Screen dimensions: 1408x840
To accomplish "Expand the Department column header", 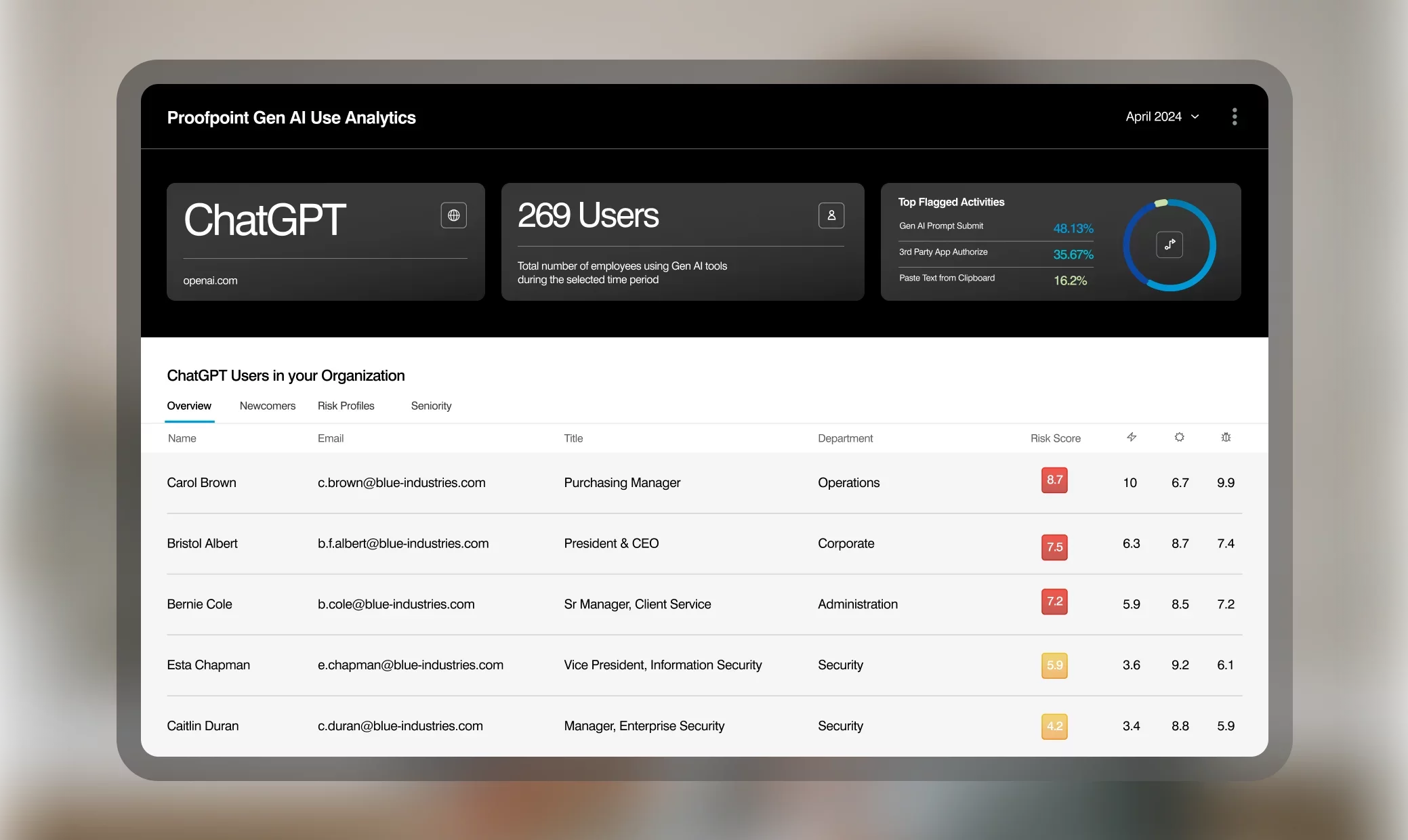I will [845, 438].
